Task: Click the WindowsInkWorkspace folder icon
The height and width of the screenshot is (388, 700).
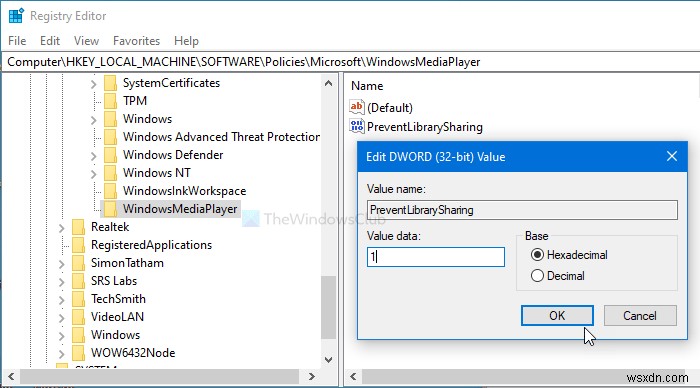Action: (110, 191)
